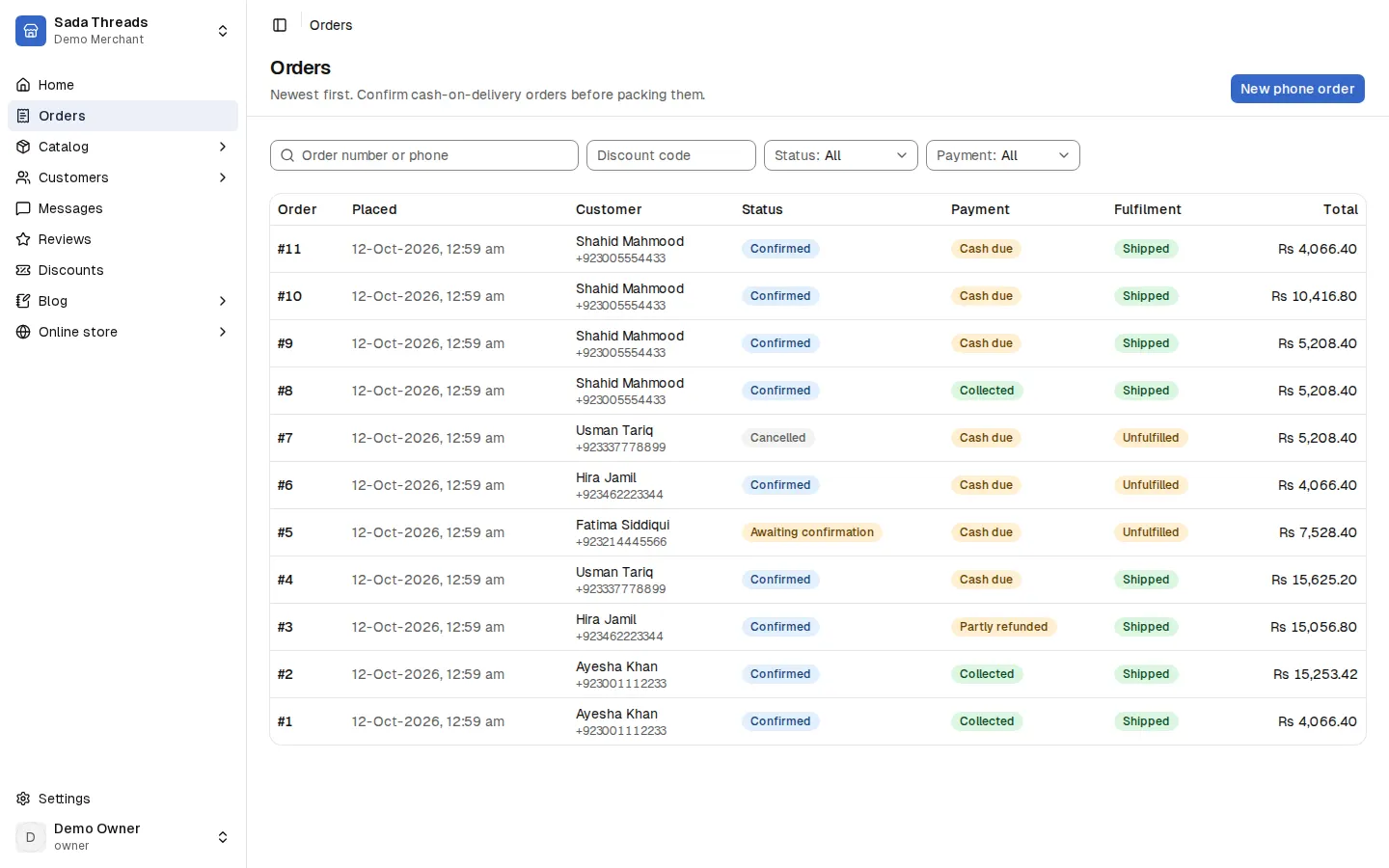Open Settings in the sidebar
The height and width of the screenshot is (868, 1389).
tap(123, 799)
